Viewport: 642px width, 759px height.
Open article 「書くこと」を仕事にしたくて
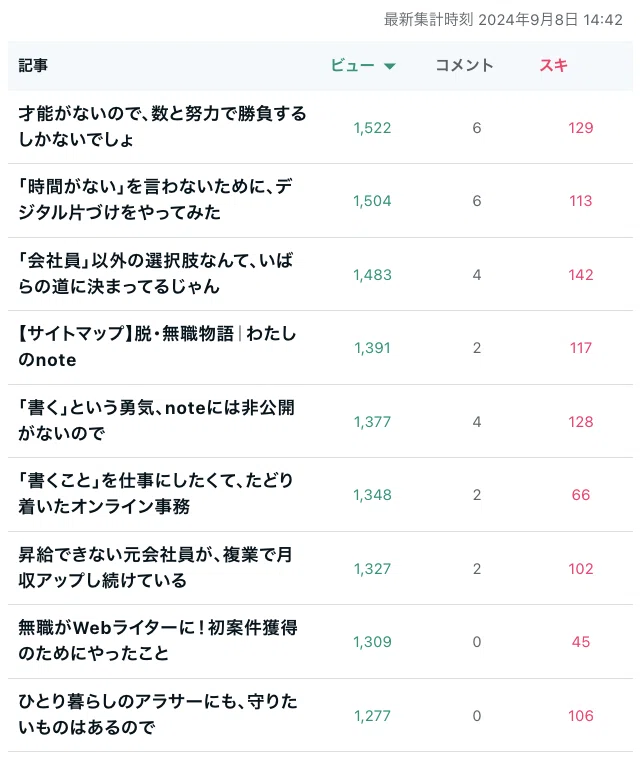(x=156, y=494)
